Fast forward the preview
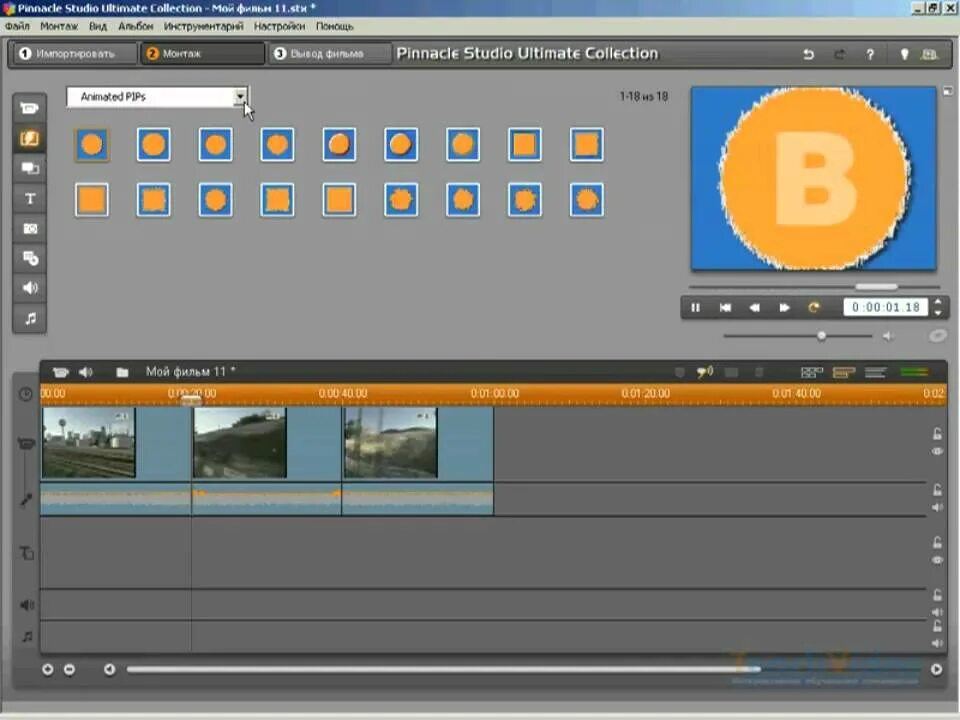 pos(784,307)
